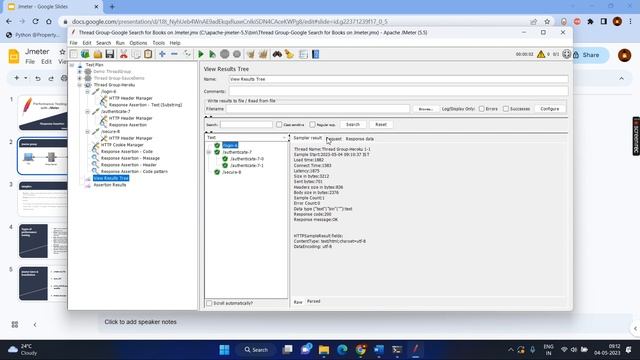Select the Parsed view tab at bottom
The image size is (640, 360).
tap(313, 301)
